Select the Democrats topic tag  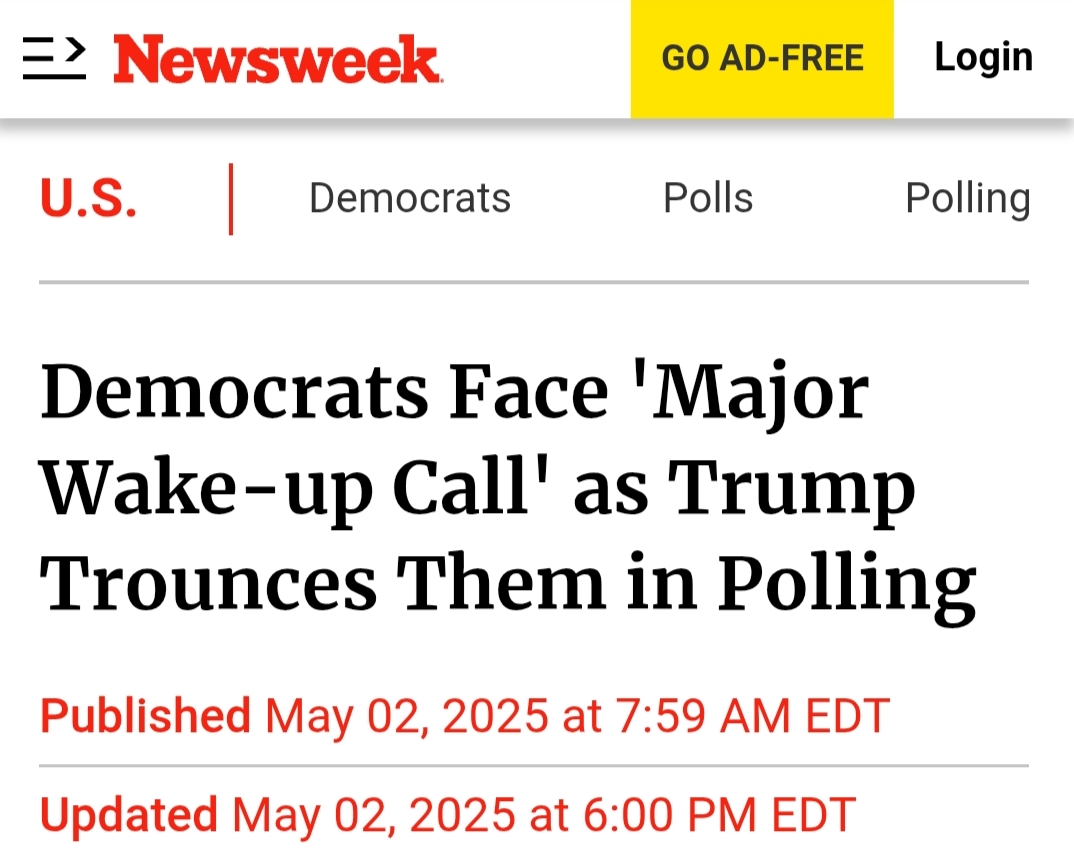click(410, 198)
